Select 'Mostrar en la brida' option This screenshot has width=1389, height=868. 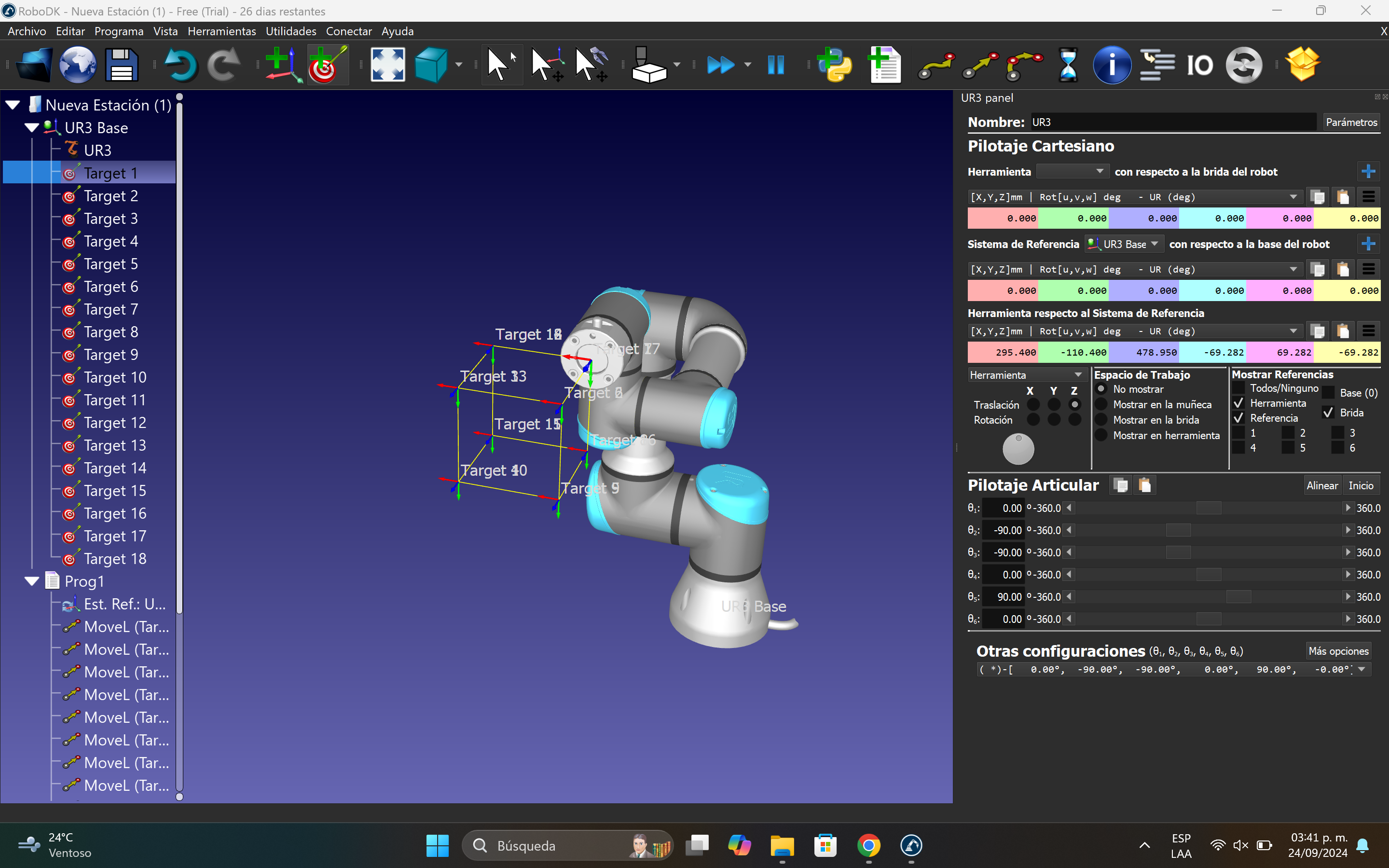click(1101, 420)
